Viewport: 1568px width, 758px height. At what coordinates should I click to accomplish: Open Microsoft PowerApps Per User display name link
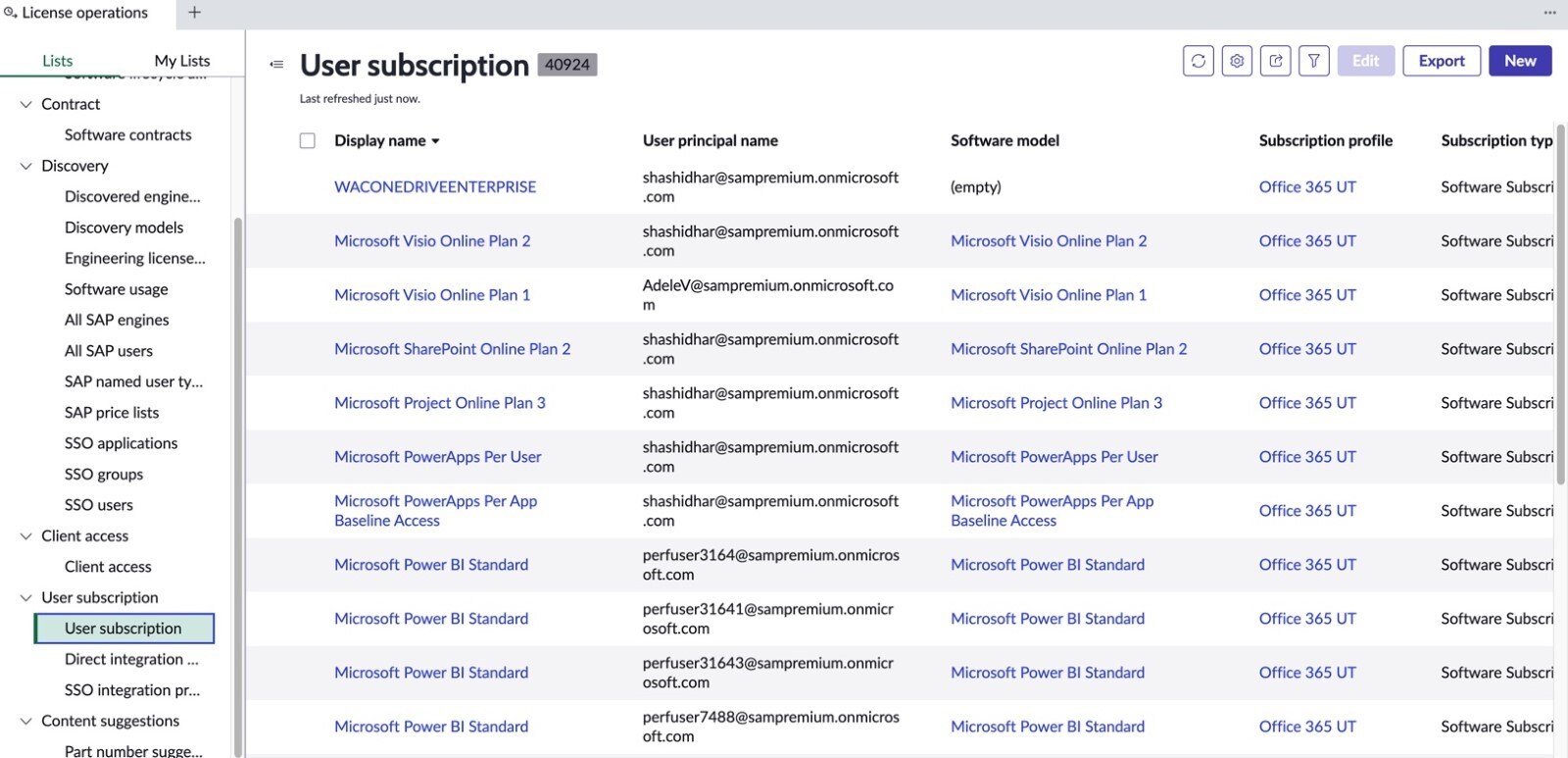(438, 457)
